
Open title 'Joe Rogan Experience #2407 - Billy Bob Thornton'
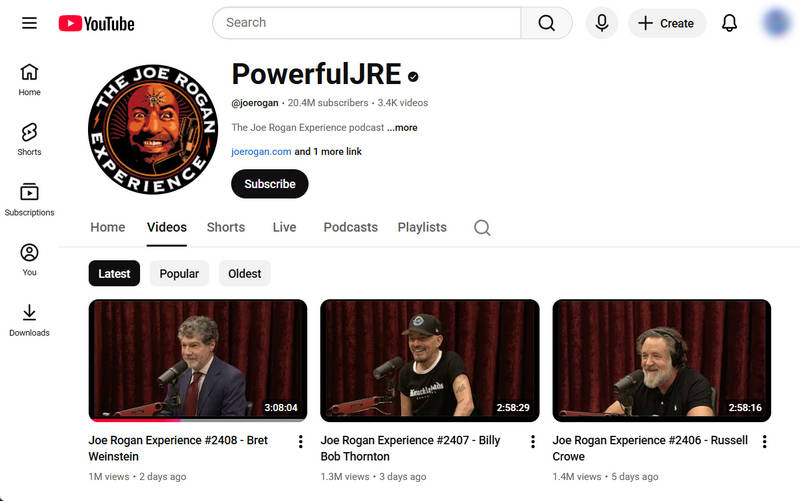click(x=410, y=448)
